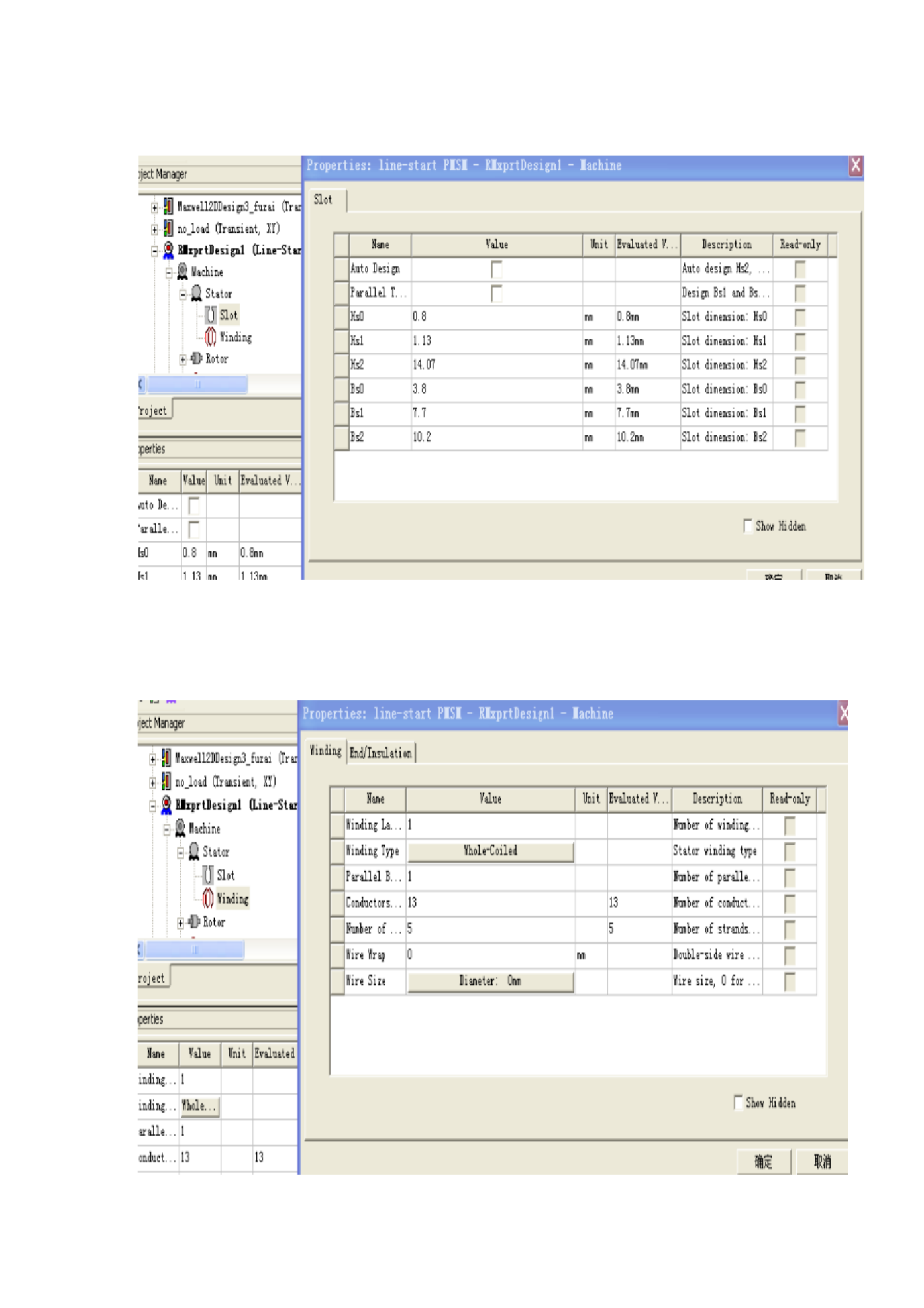Viewport: 924px width, 1308px height.
Task: Tick Read-only box for Hs0 row
Action: pos(800,317)
